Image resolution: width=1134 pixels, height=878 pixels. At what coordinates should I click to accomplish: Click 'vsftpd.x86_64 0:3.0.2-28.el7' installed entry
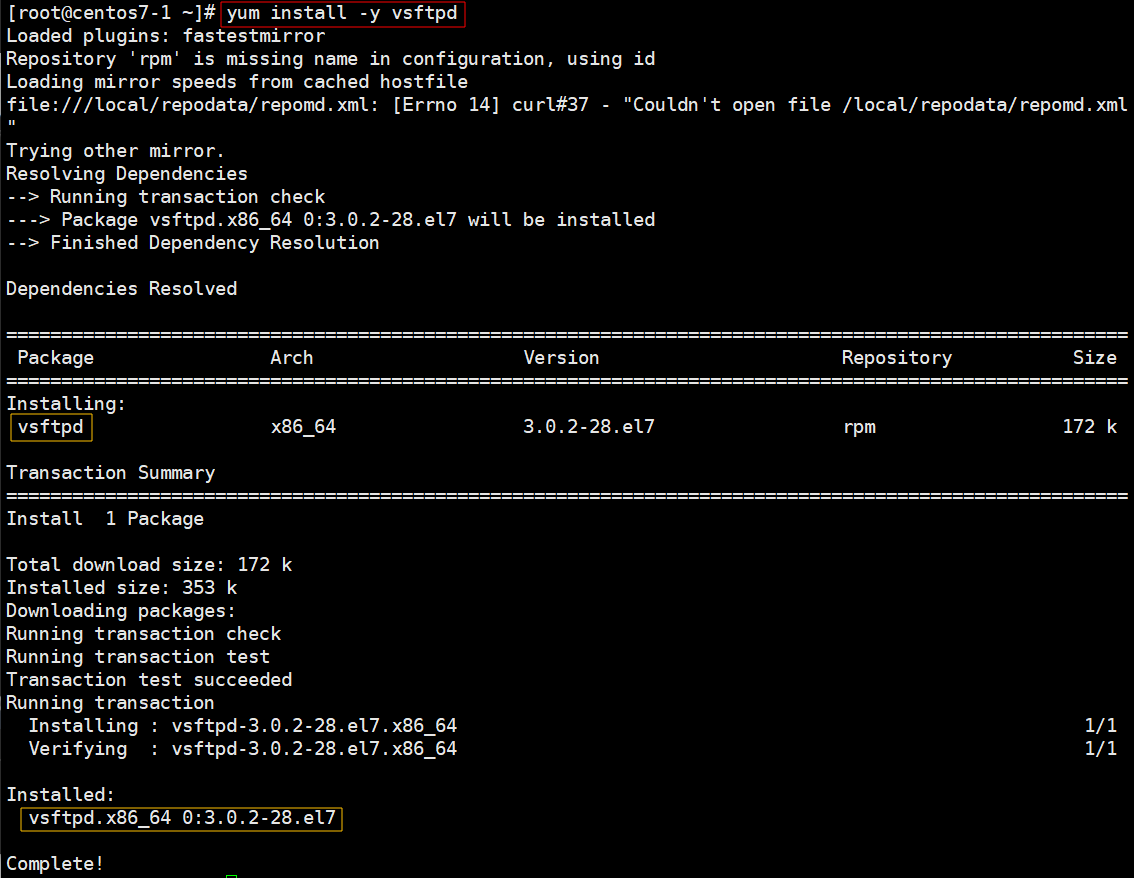tap(182, 818)
